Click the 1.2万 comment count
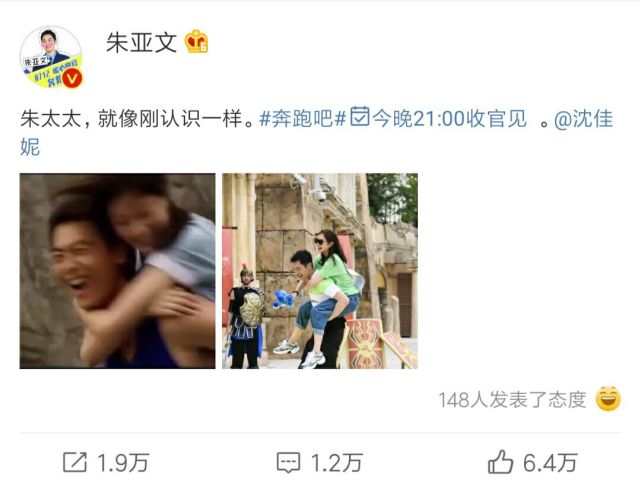 point(337,463)
